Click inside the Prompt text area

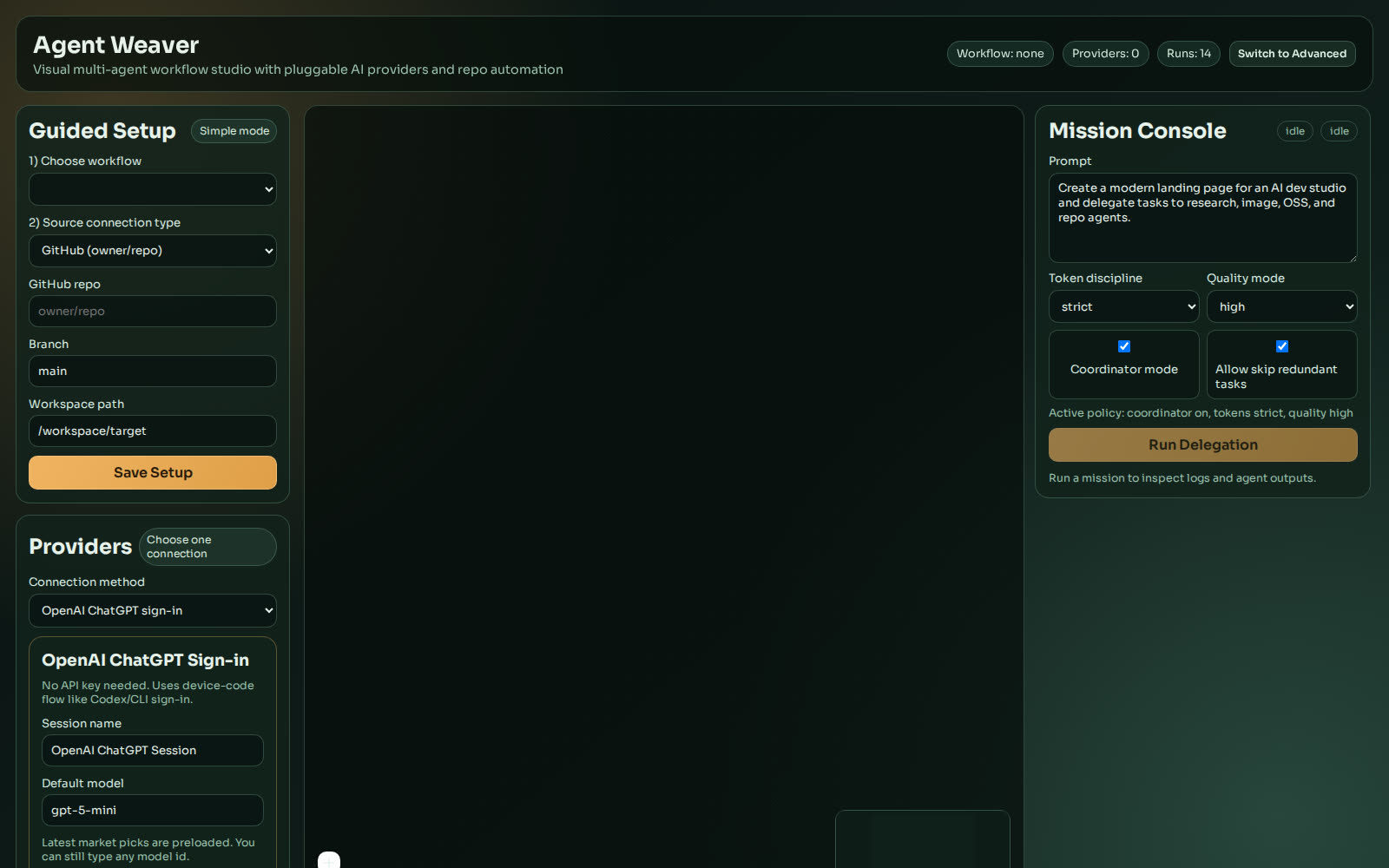pyautogui.click(x=1203, y=218)
